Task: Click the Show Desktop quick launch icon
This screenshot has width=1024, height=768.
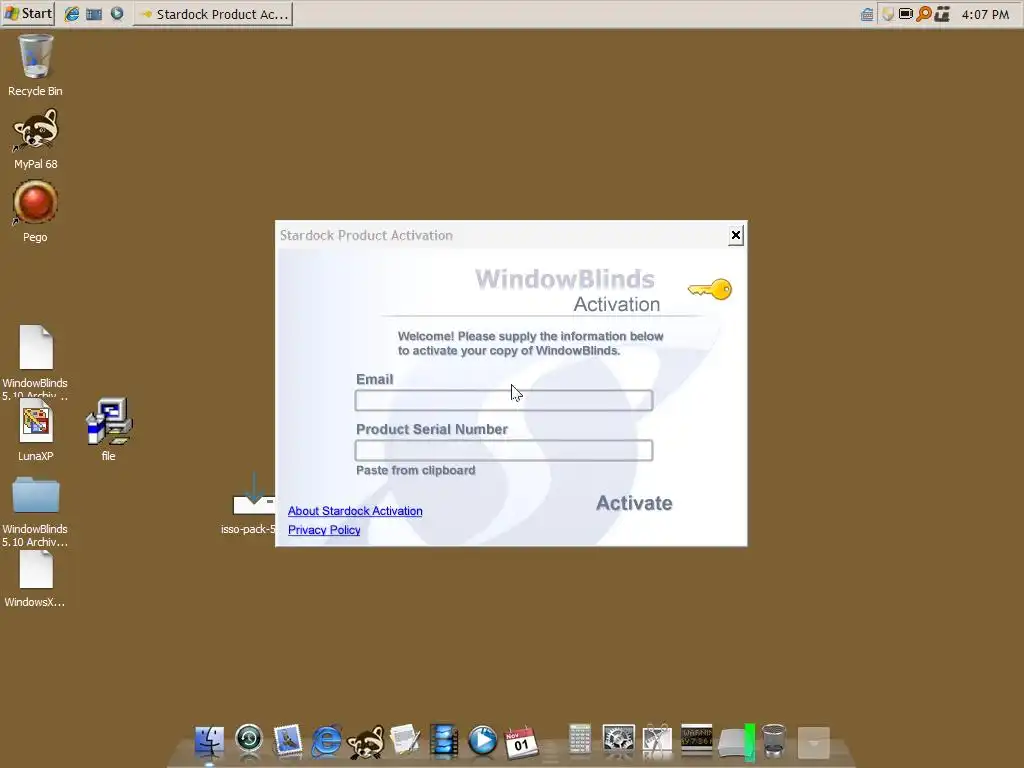Action: 94,14
